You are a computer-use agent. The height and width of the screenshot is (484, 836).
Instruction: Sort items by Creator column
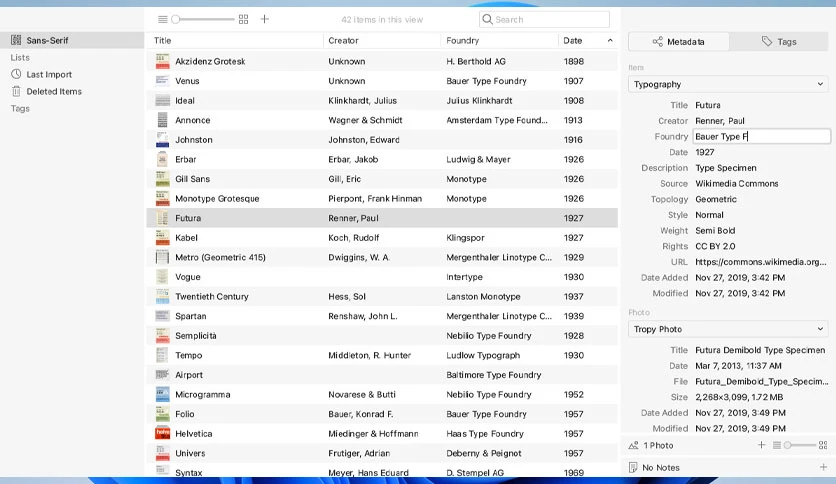click(x=343, y=41)
